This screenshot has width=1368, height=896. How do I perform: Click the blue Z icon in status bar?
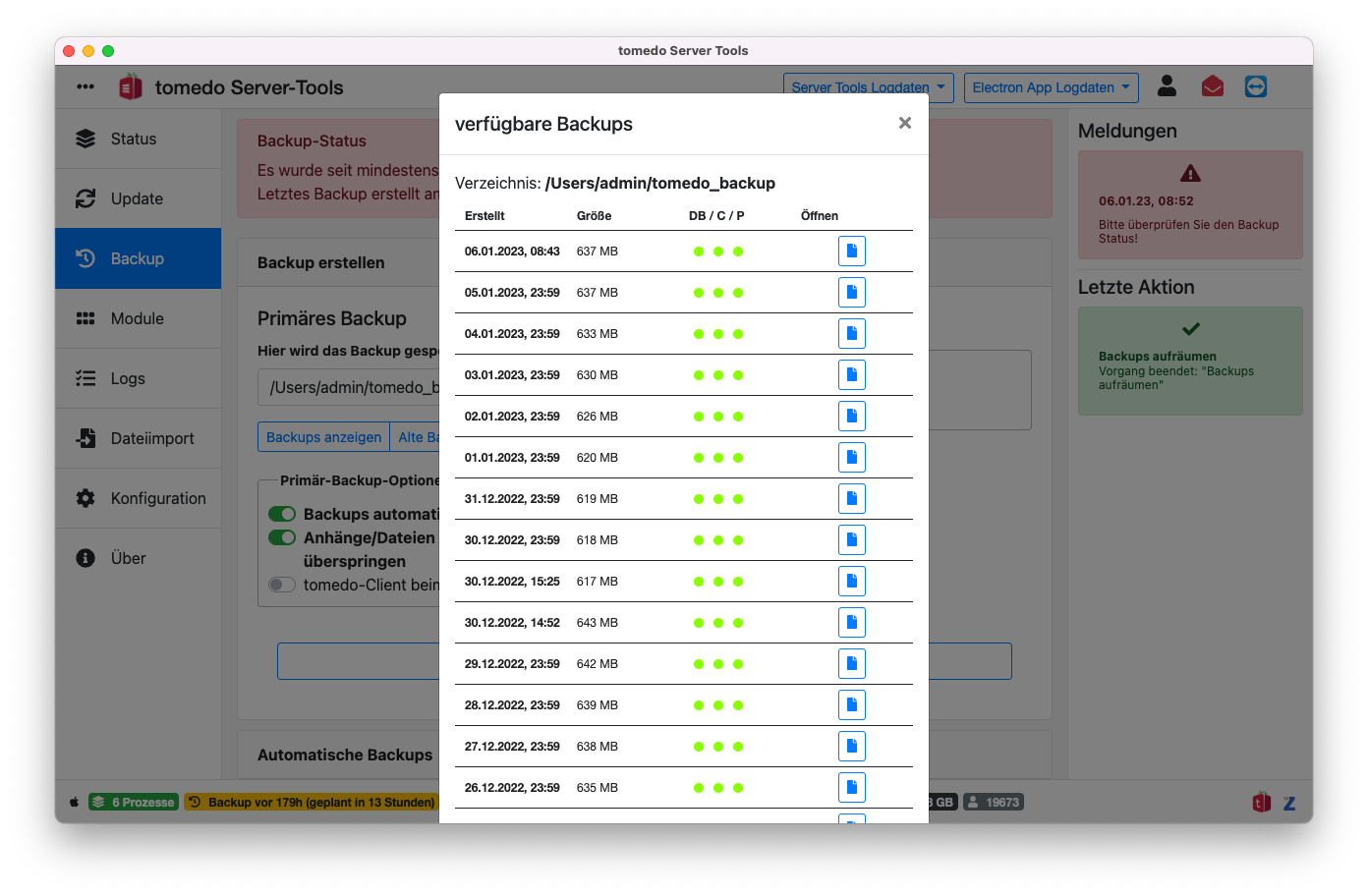[x=1289, y=803]
